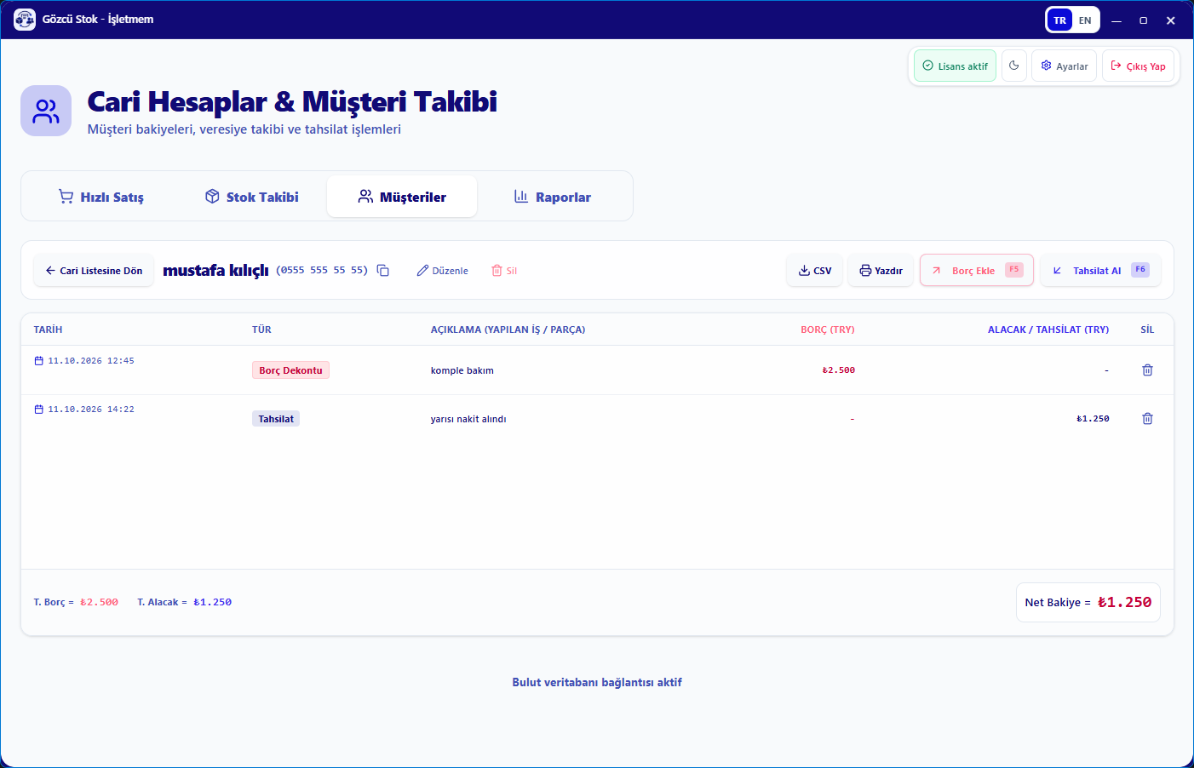This screenshot has height=768, width=1194.
Task: Click the ₺1.250 amount in the Tahsilat row
Action: pos(1093,419)
